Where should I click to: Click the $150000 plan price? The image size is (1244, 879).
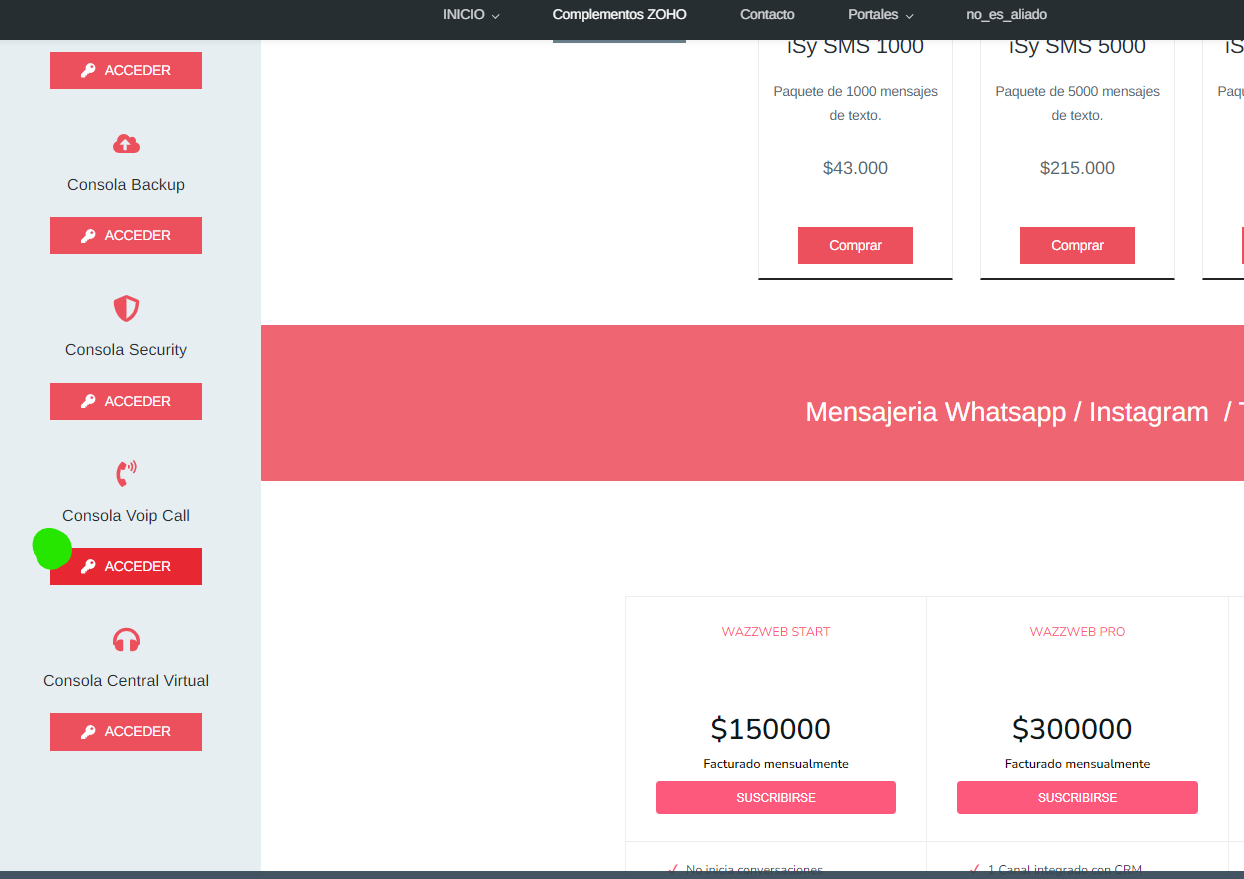pyautogui.click(x=771, y=729)
